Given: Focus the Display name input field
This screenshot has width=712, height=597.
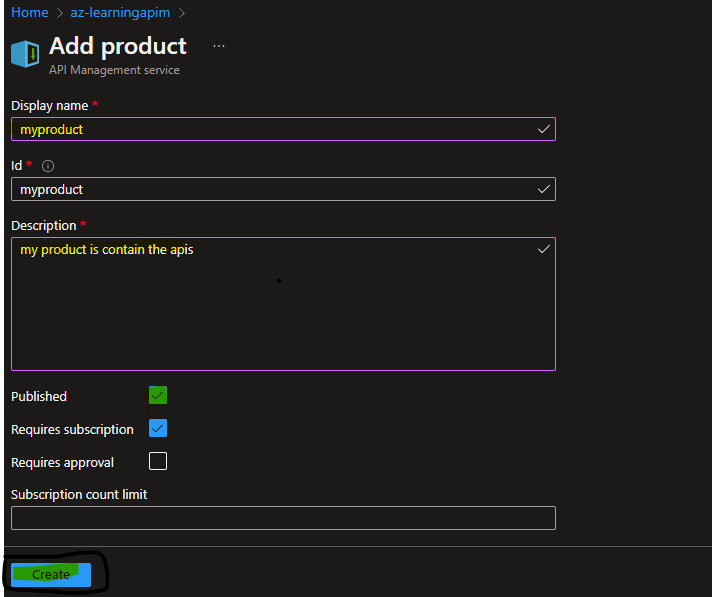Looking at the screenshot, I should [x=270, y=129].
